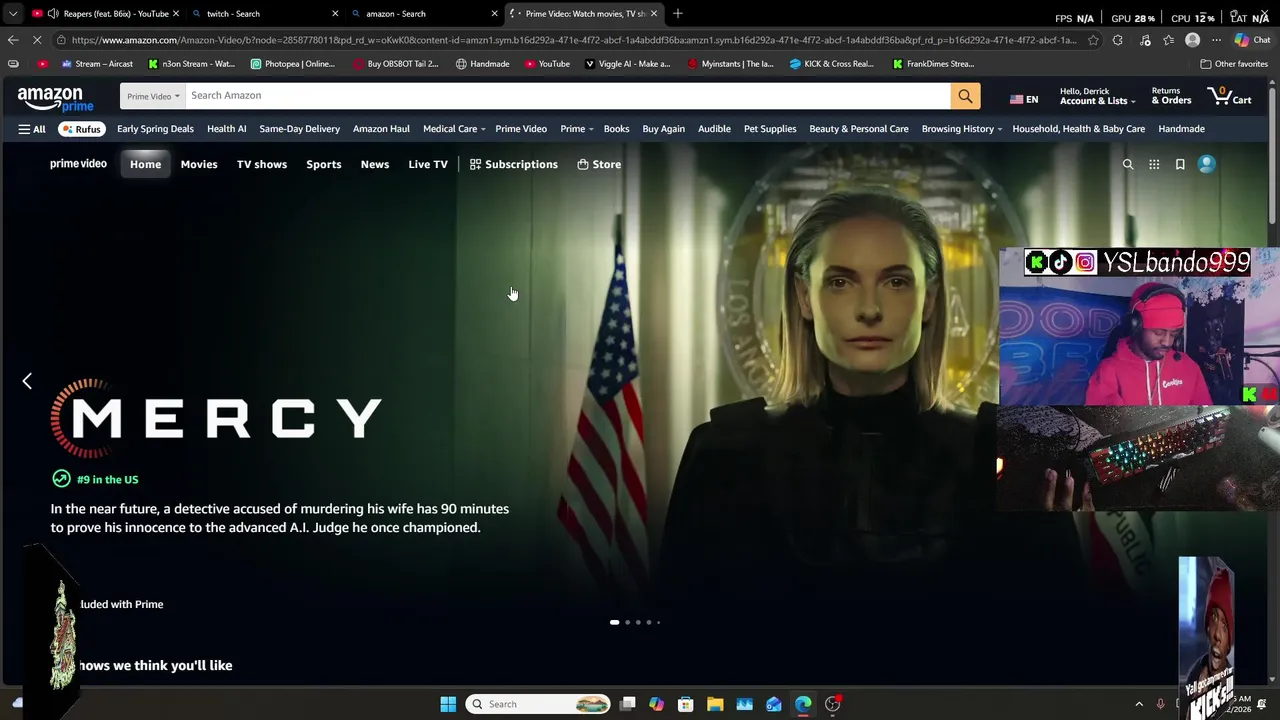Switch to the amazon - Search tab
The image size is (1280, 720).
pos(424,13)
